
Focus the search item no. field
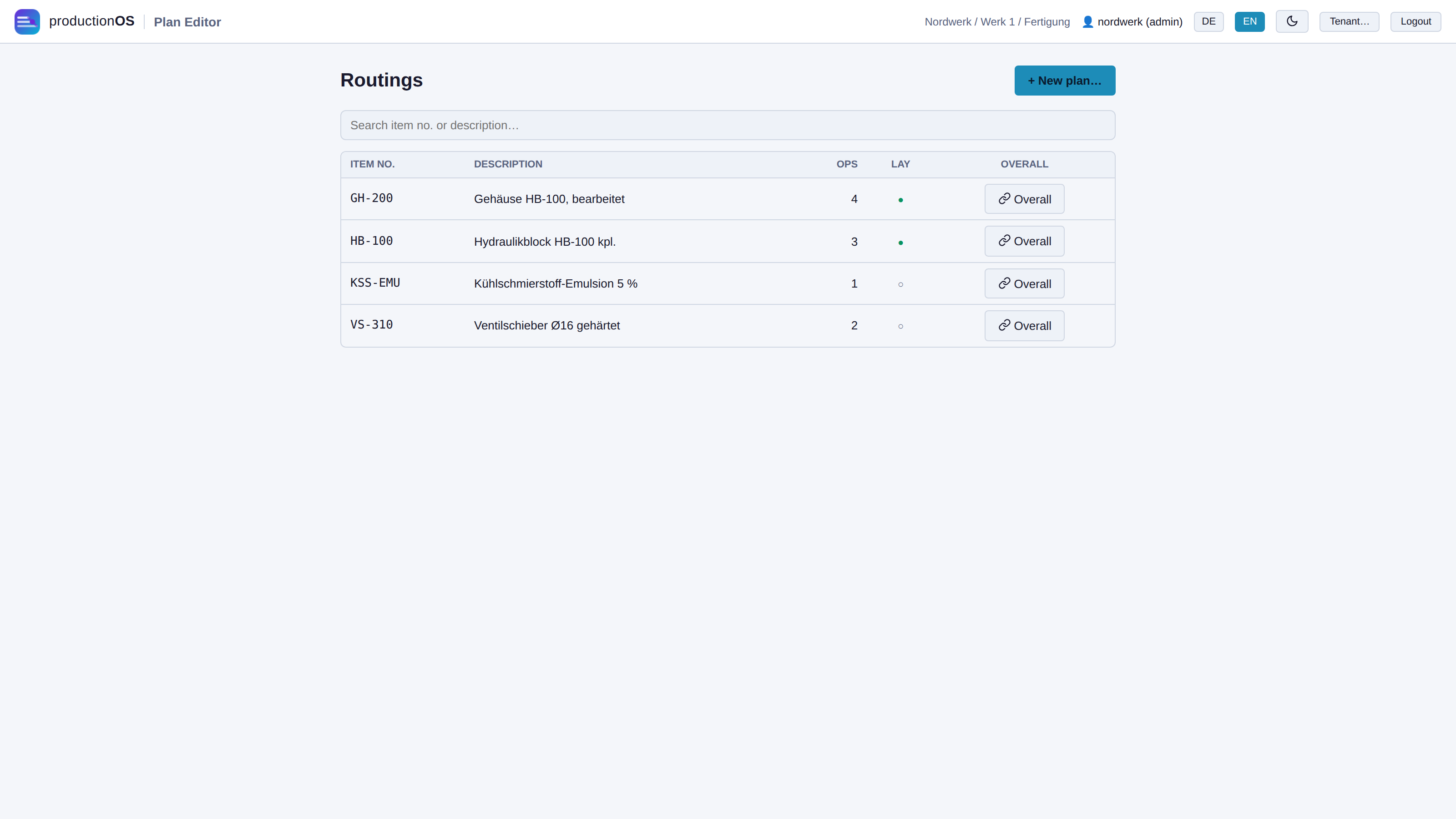point(728,125)
